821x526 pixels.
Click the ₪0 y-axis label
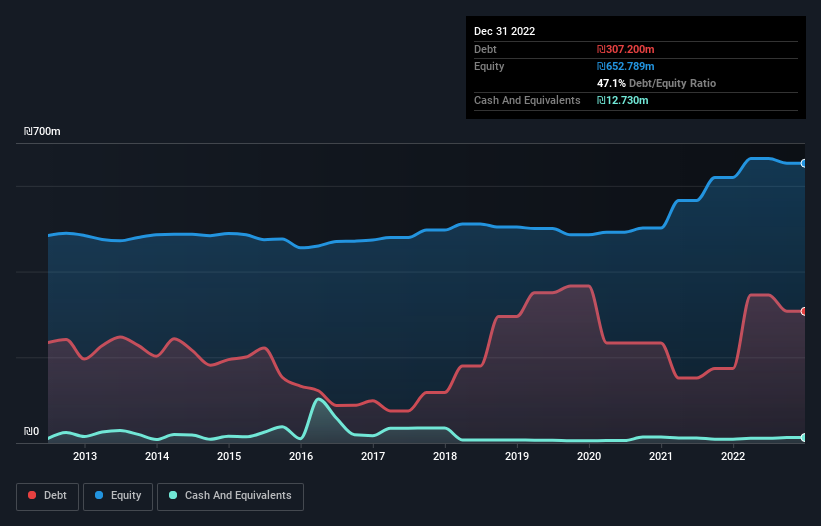31,431
